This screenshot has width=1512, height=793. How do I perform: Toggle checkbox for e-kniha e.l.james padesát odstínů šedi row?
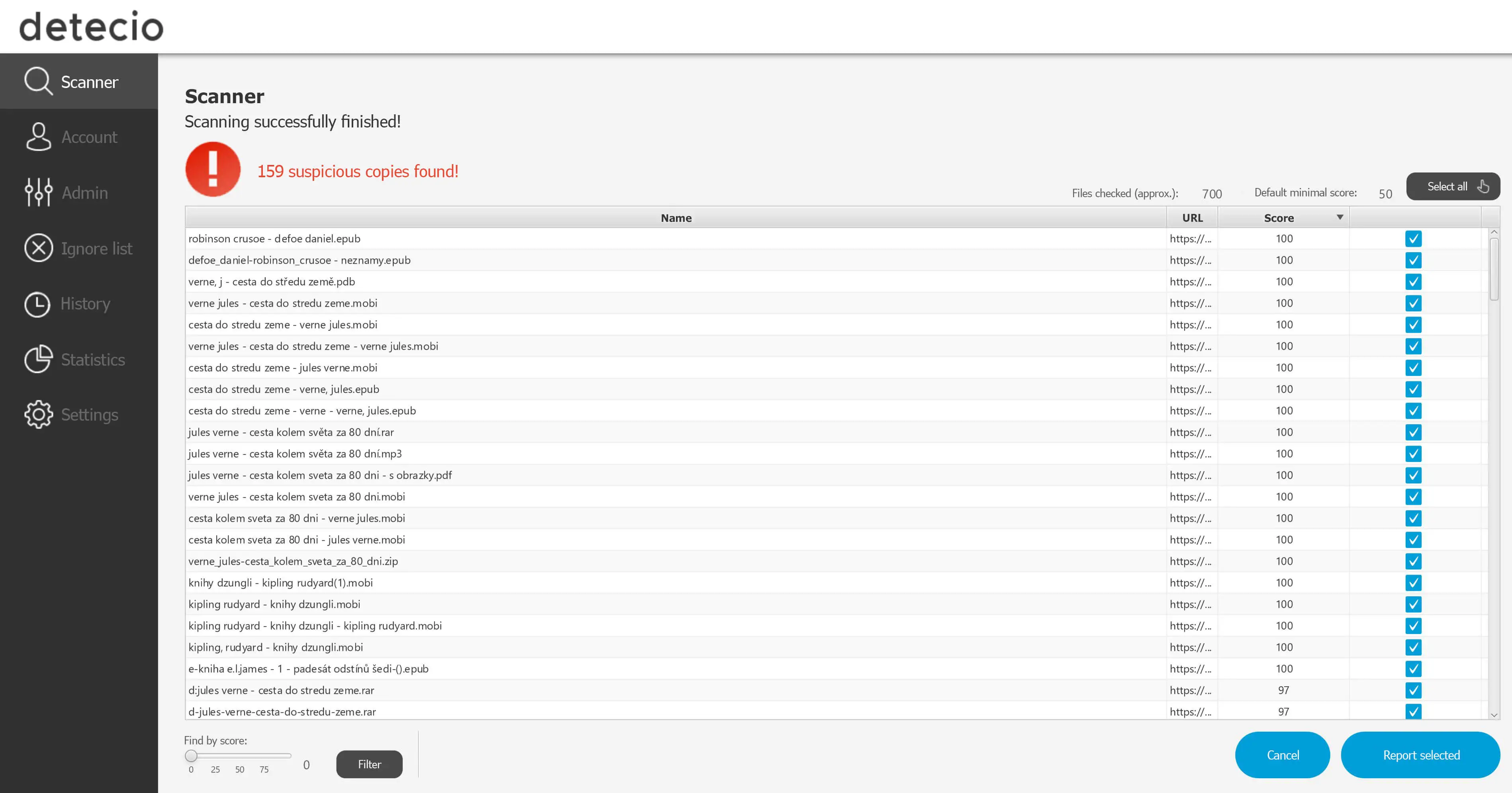[x=1413, y=669]
